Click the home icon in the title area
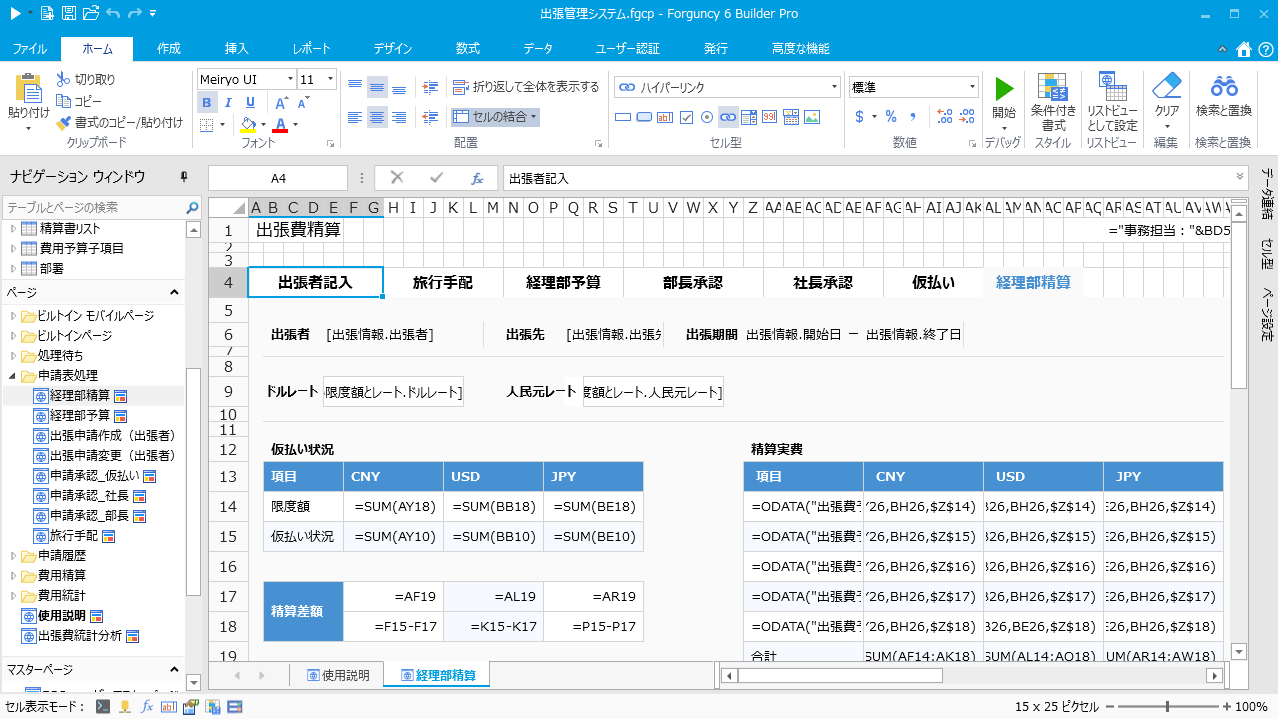 pyautogui.click(x=1243, y=48)
